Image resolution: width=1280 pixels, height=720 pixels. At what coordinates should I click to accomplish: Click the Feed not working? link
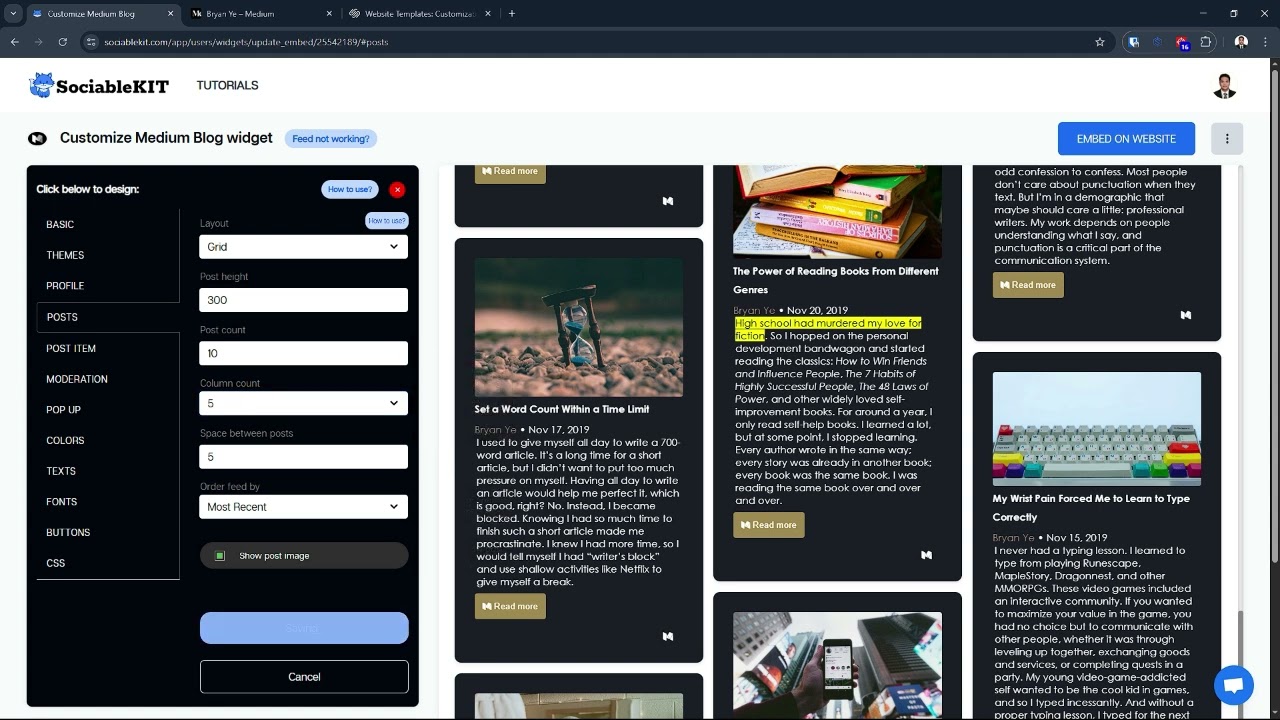pos(331,139)
